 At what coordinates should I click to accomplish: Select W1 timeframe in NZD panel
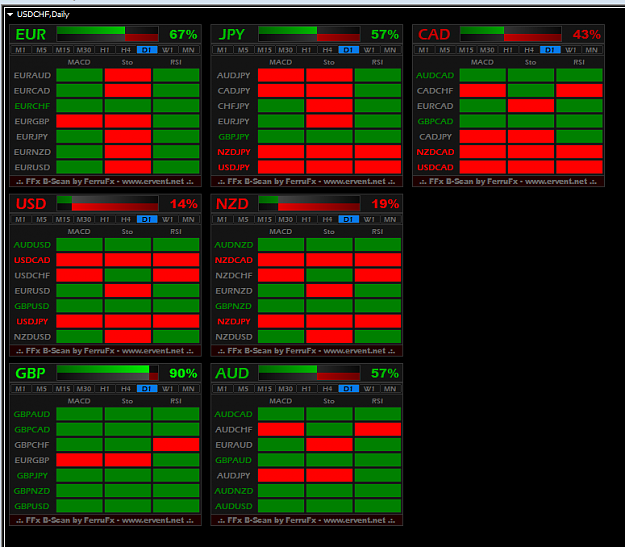pyautogui.click(x=369, y=219)
